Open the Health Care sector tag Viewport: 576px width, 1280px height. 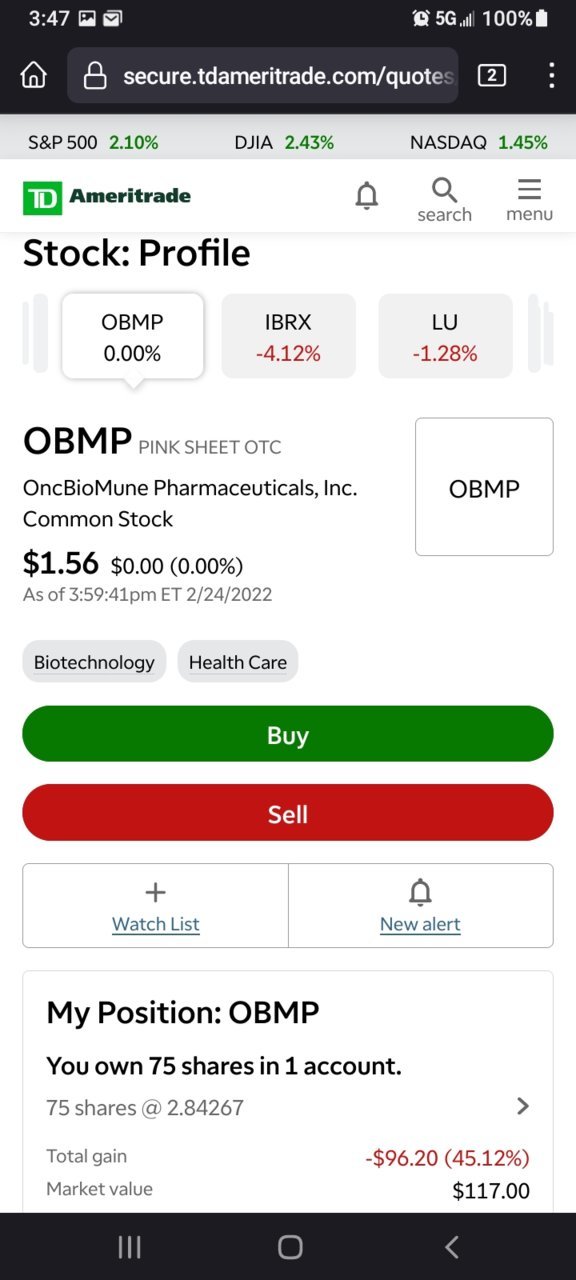(x=238, y=662)
